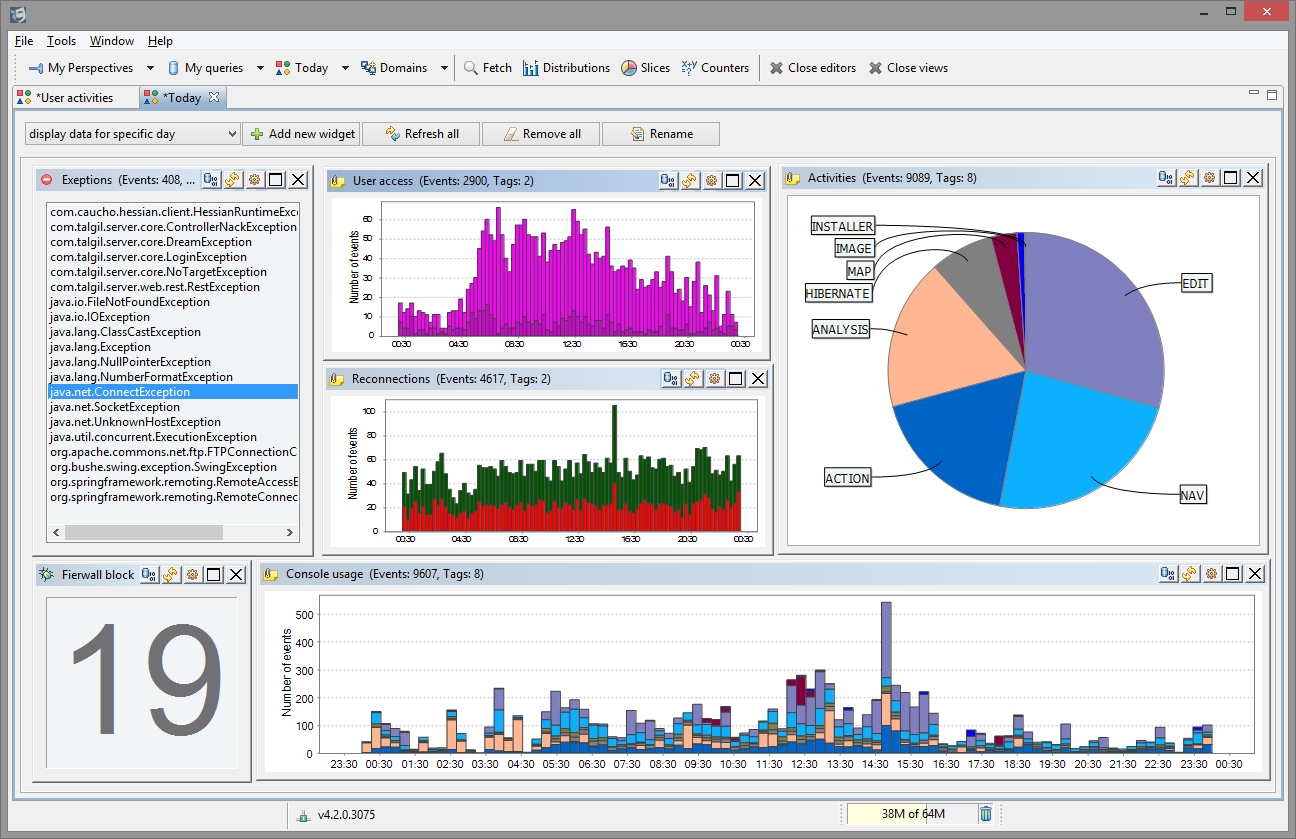Click the 38M of 64M memory bar
This screenshot has height=839, width=1296.
tap(912, 814)
